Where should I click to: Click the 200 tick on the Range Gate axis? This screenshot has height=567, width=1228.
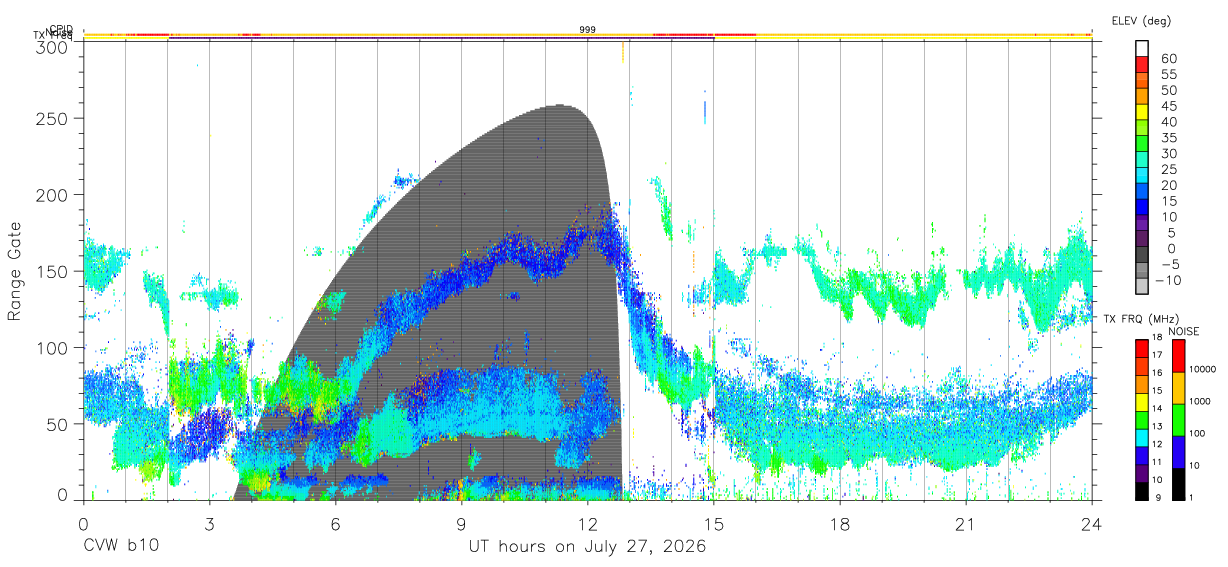tap(50, 194)
